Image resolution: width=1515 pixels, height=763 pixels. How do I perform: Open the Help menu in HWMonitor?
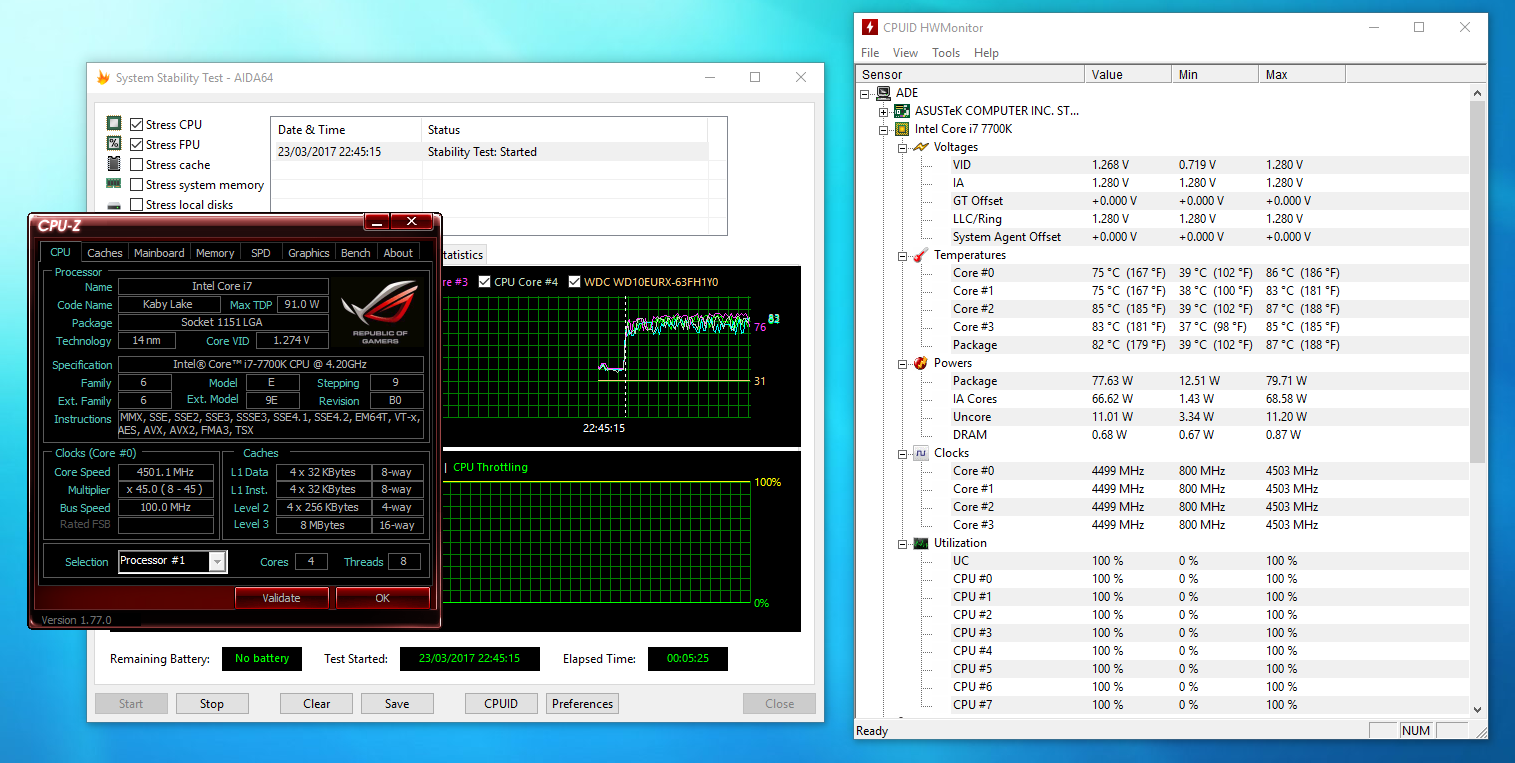pyautogui.click(x=986, y=53)
